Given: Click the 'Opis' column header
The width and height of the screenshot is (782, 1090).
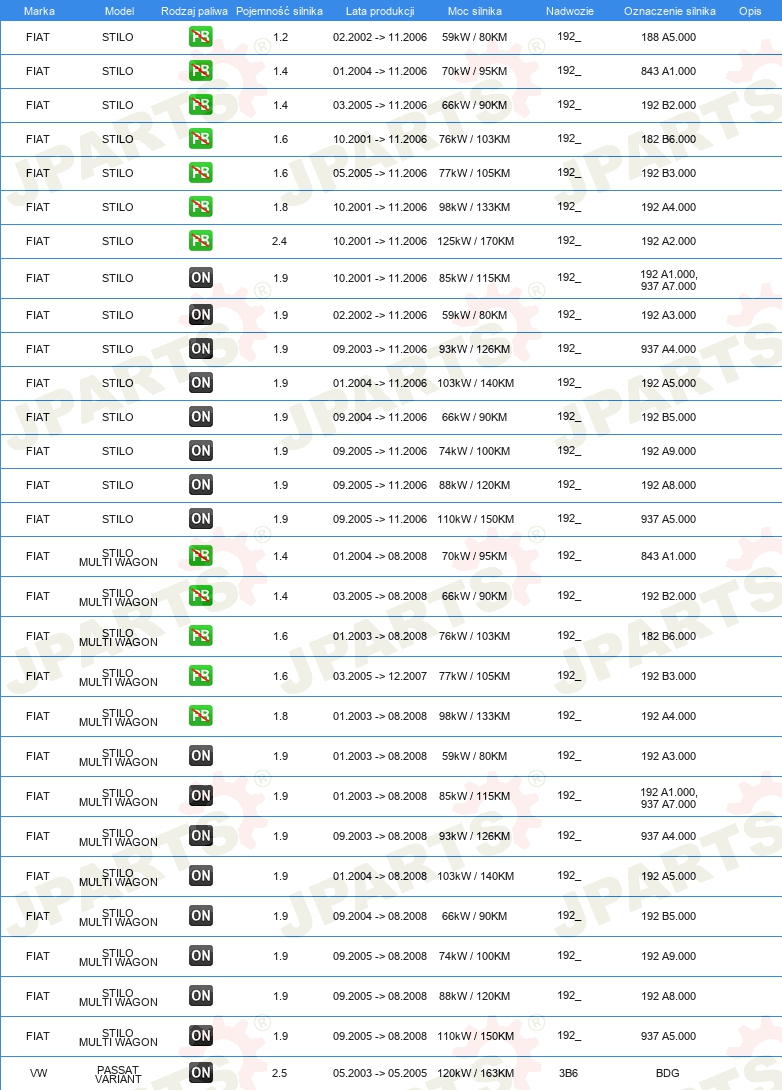Looking at the screenshot, I should pyautogui.click(x=750, y=11).
